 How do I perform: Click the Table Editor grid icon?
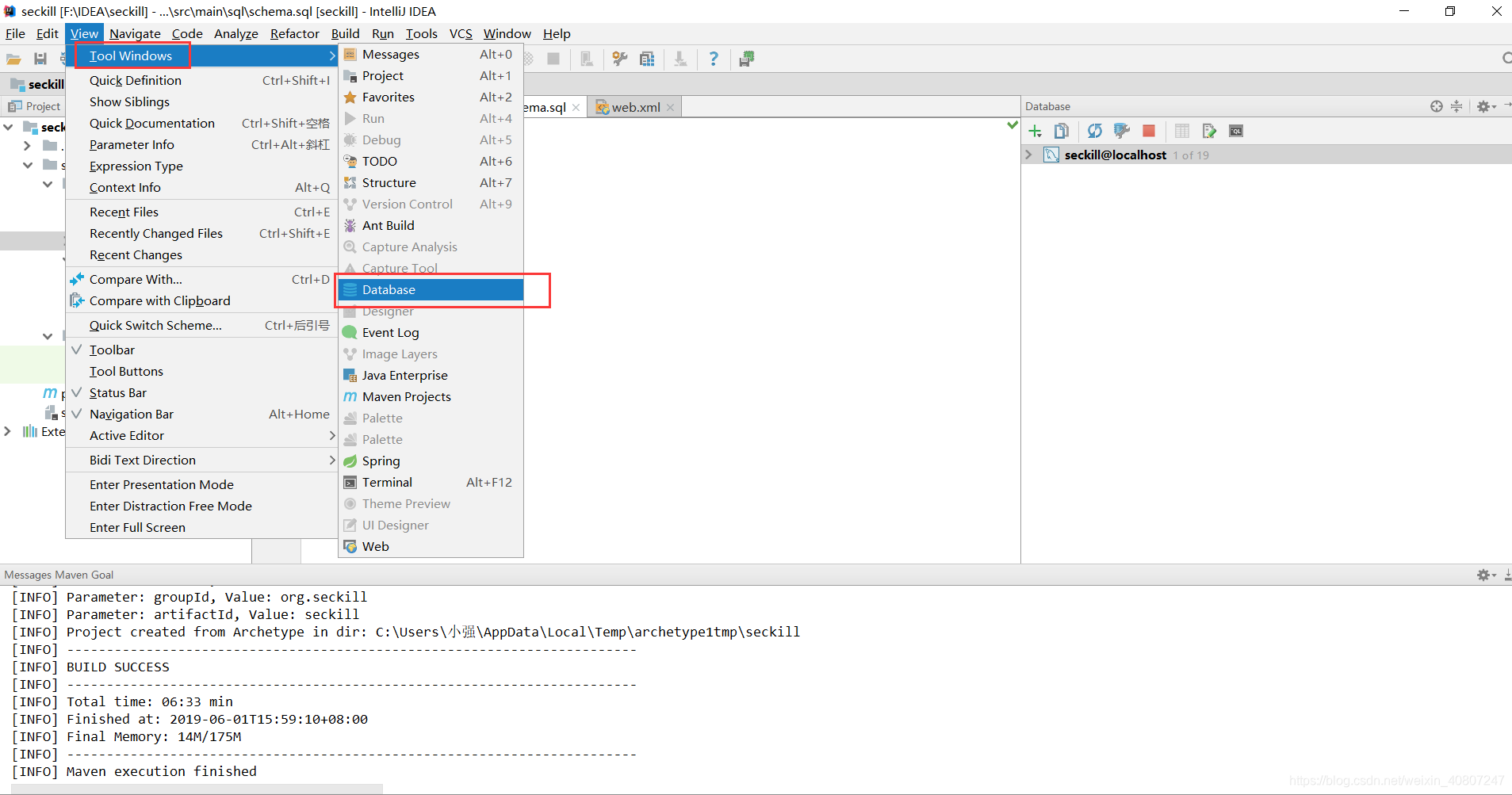[x=1182, y=132]
